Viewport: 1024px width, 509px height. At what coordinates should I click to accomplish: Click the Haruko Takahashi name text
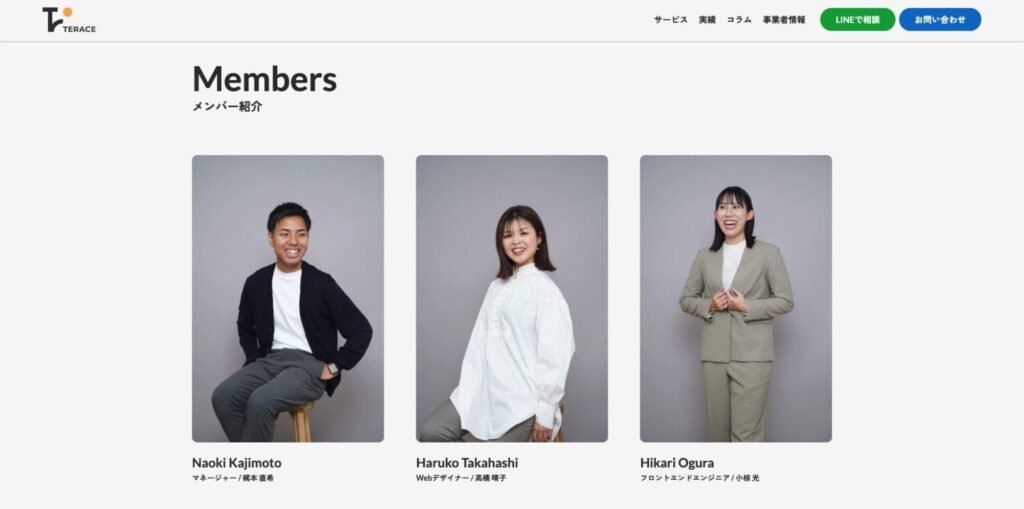[x=467, y=463]
